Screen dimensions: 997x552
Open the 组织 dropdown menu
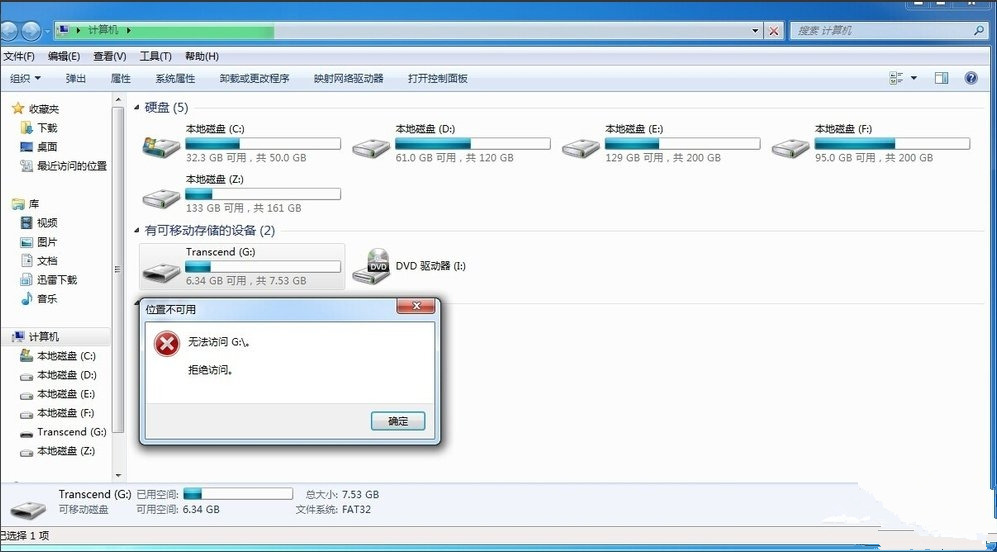[25, 78]
